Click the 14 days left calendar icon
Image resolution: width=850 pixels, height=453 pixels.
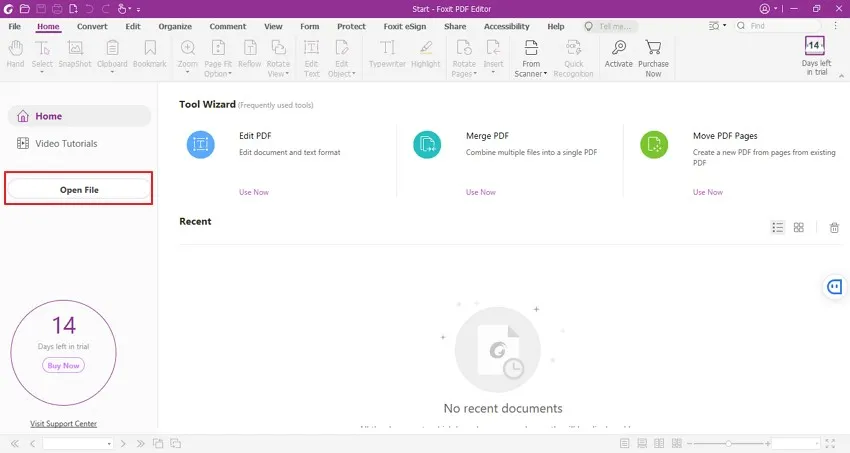(x=814, y=46)
